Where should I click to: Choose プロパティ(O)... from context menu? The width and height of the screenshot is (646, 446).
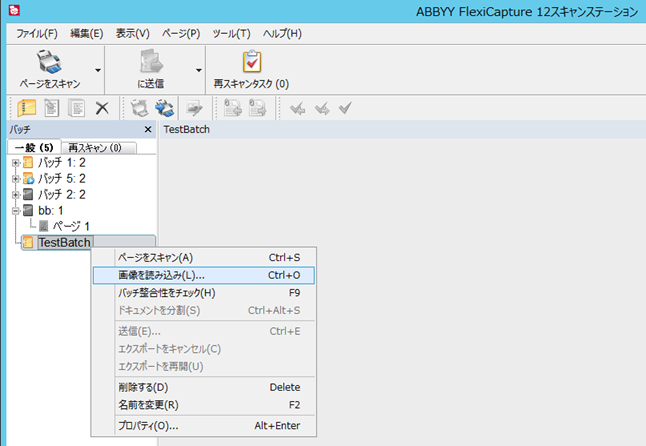(x=204, y=425)
